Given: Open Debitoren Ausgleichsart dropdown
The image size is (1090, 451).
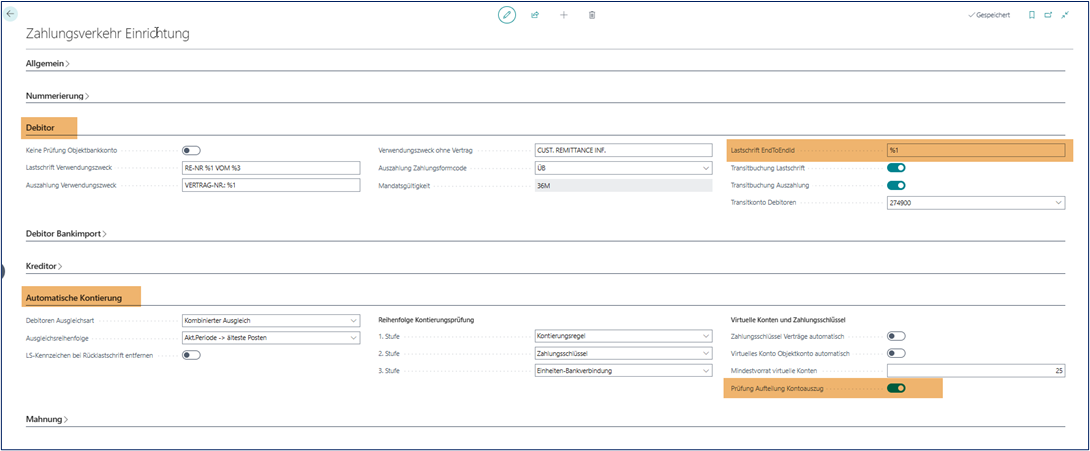Looking at the screenshot, I should coord(270,320).
